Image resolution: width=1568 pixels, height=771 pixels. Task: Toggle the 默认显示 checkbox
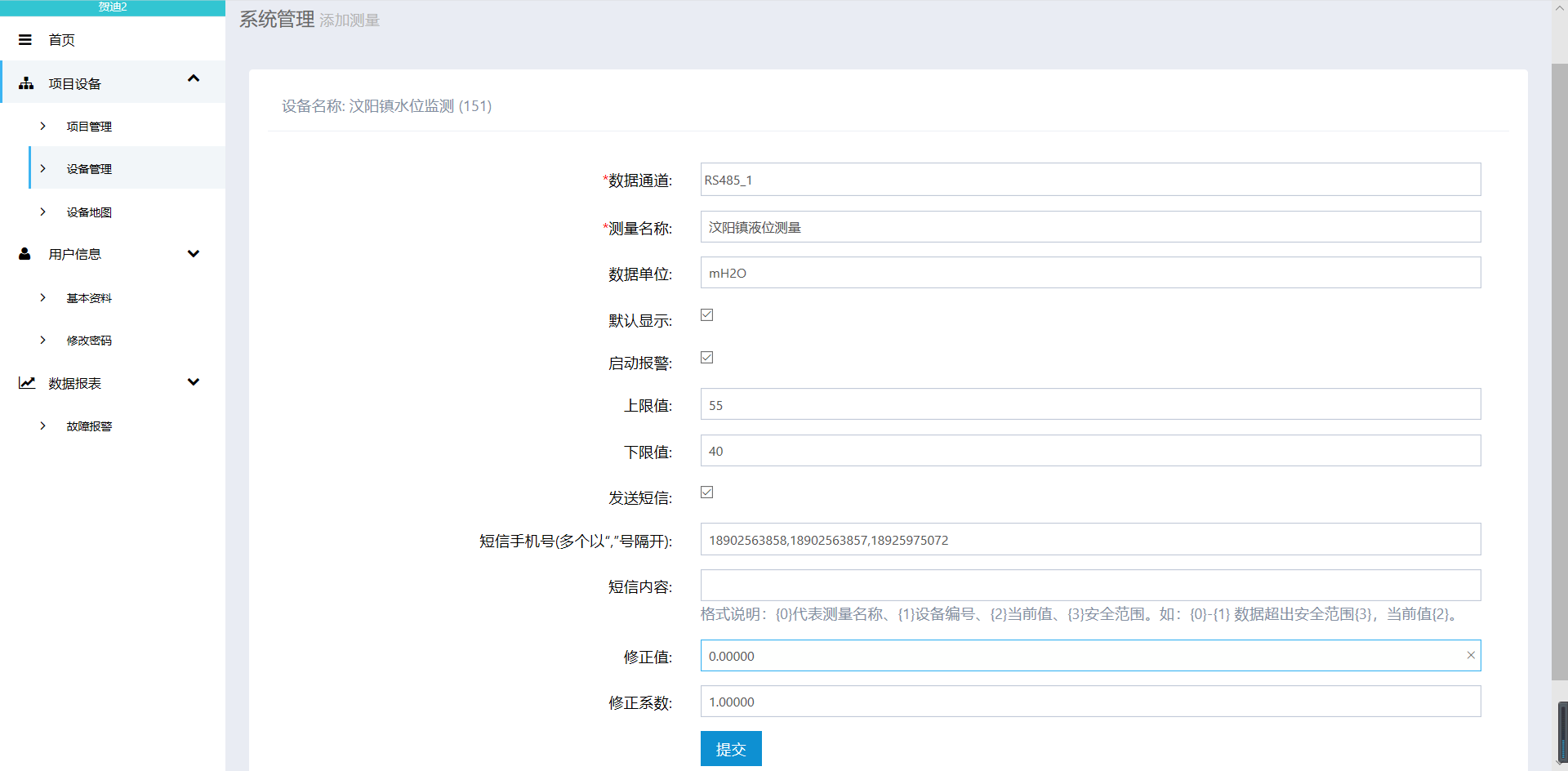coord(707,315)
